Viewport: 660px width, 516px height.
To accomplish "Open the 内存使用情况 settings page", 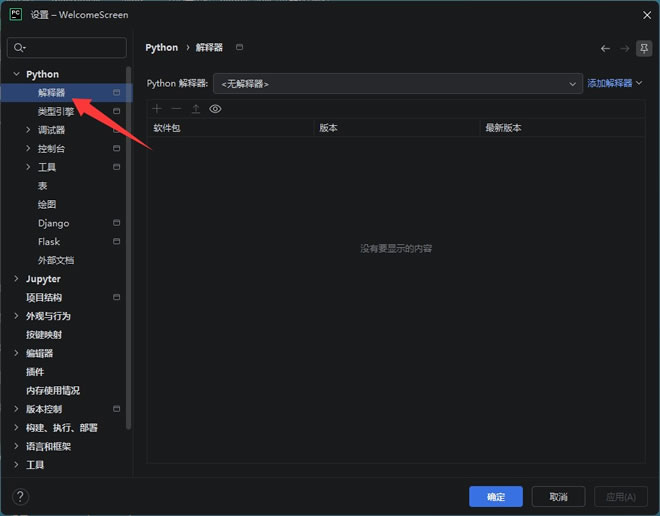I will 53,390.
